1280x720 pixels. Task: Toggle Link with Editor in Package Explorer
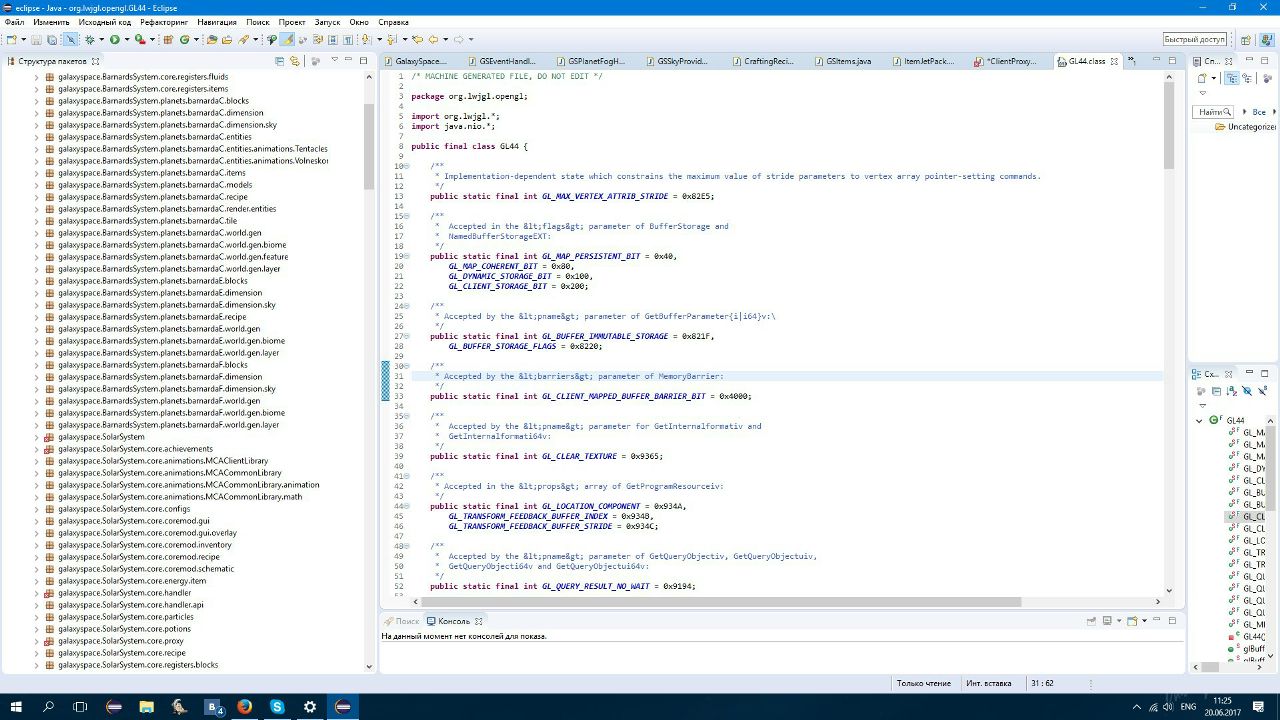tap(294, 61)
